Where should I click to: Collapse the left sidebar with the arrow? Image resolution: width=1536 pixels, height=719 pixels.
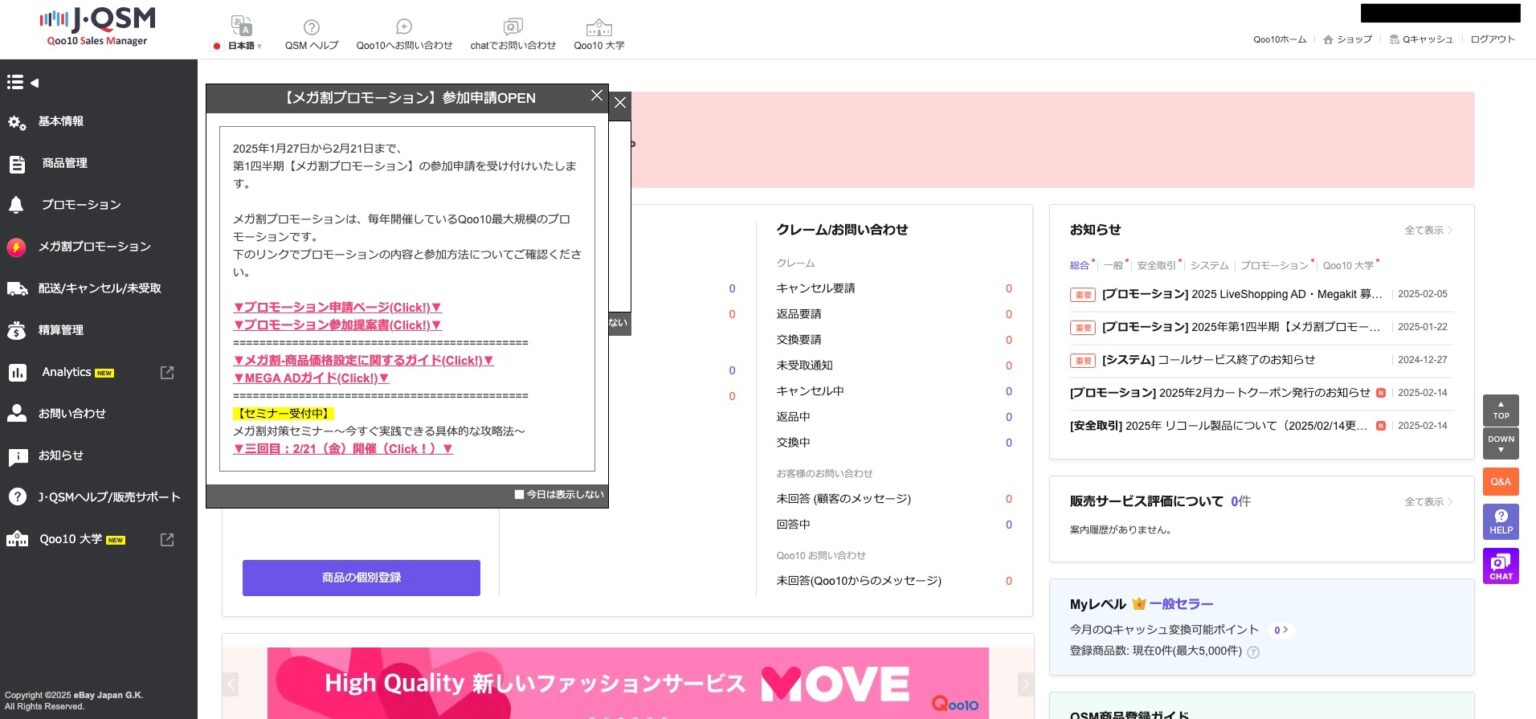[x=36, y=81]
